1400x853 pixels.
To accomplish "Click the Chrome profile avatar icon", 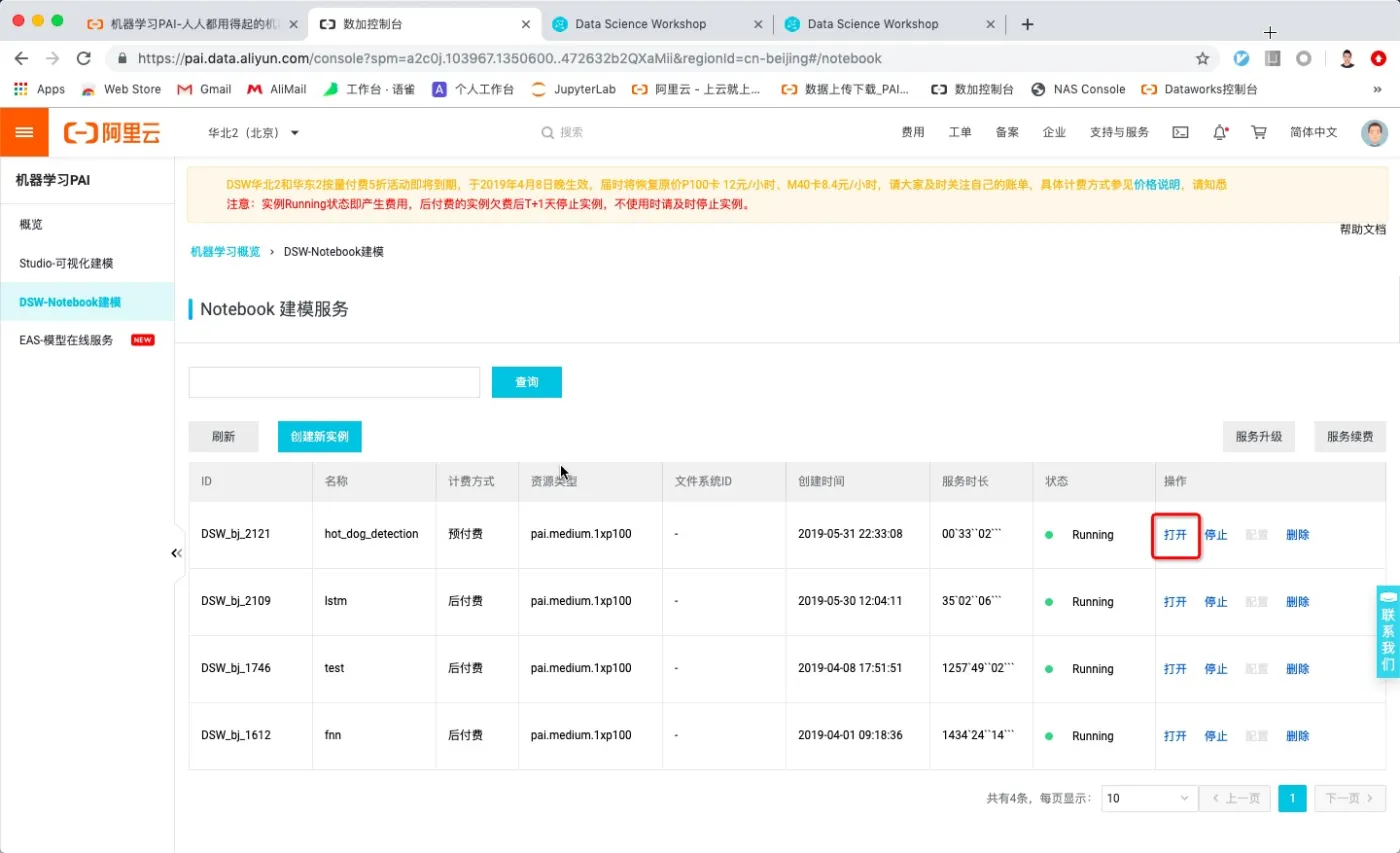I will pos(1347,58).
